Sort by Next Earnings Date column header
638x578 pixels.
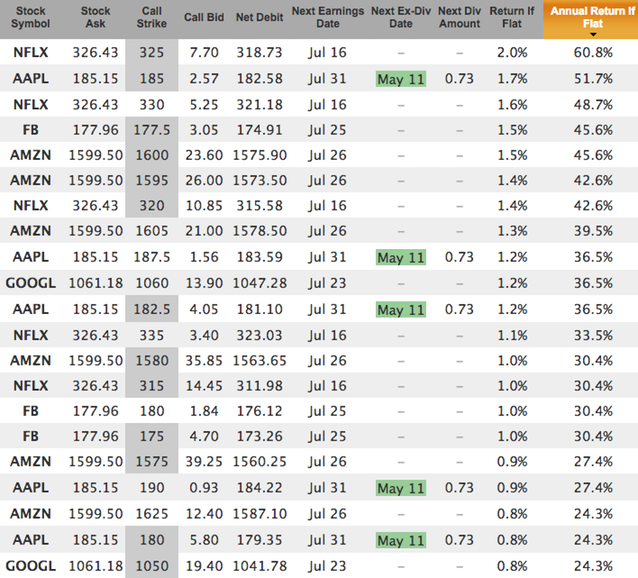(328, 17)
